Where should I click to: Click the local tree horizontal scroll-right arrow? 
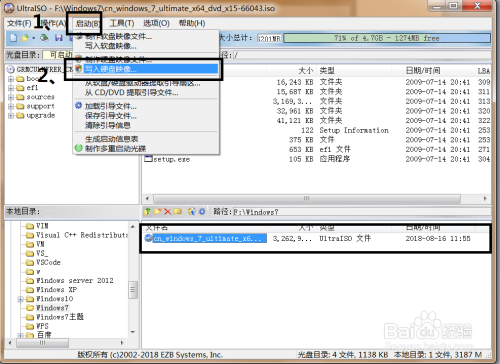[122, 343]
